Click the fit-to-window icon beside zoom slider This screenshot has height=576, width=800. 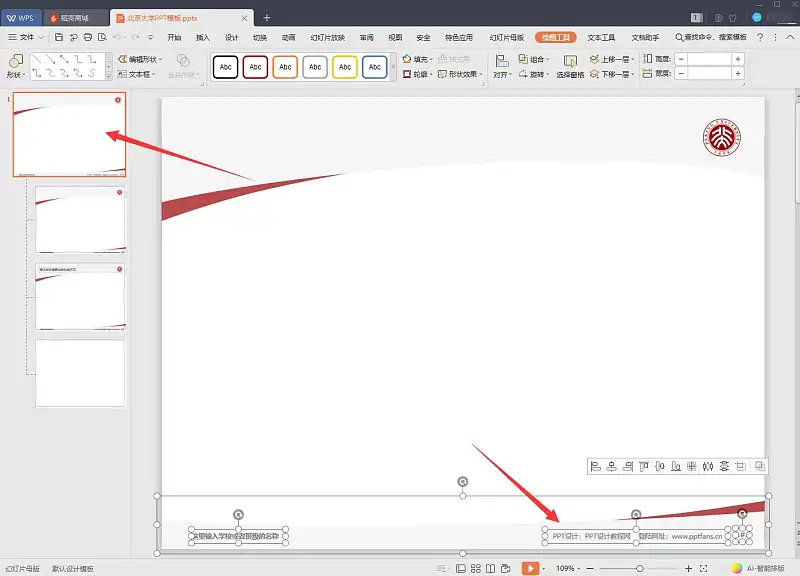[706, 568]
